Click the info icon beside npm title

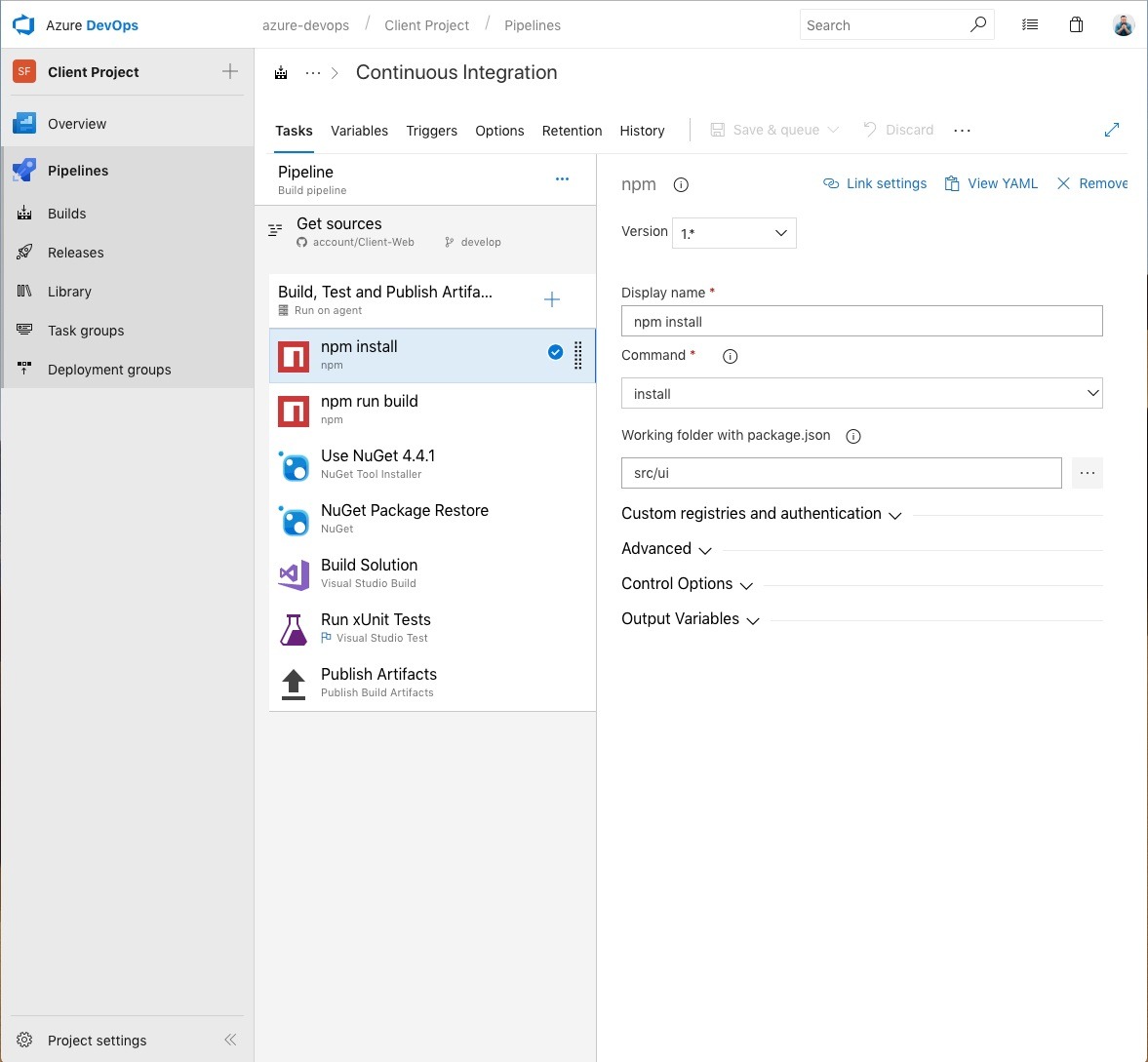click(x=681, y=184)
